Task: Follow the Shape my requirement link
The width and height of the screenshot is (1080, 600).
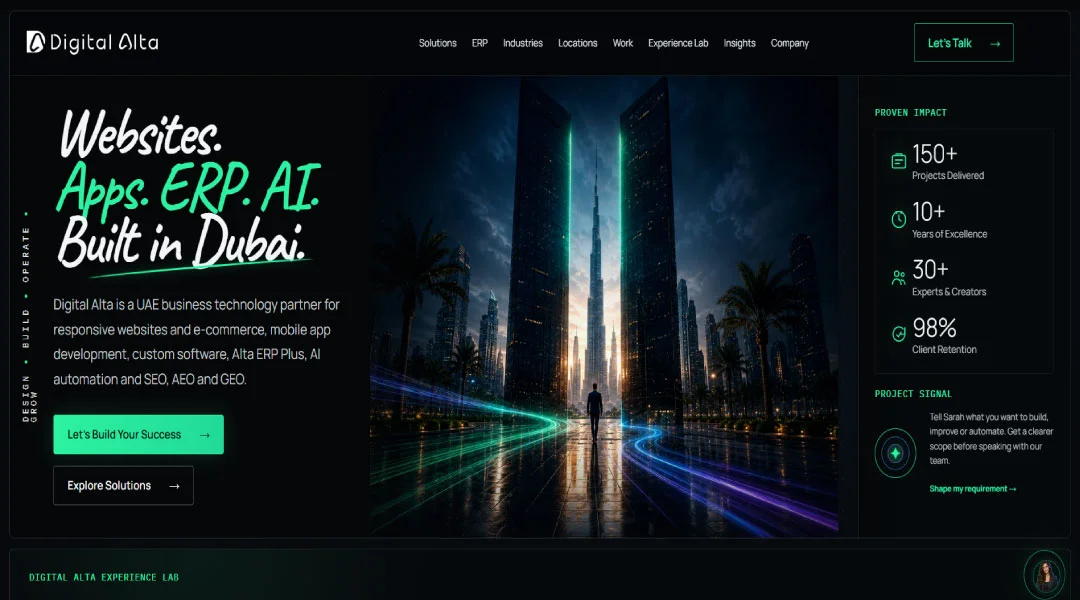Action: (973, 489)
